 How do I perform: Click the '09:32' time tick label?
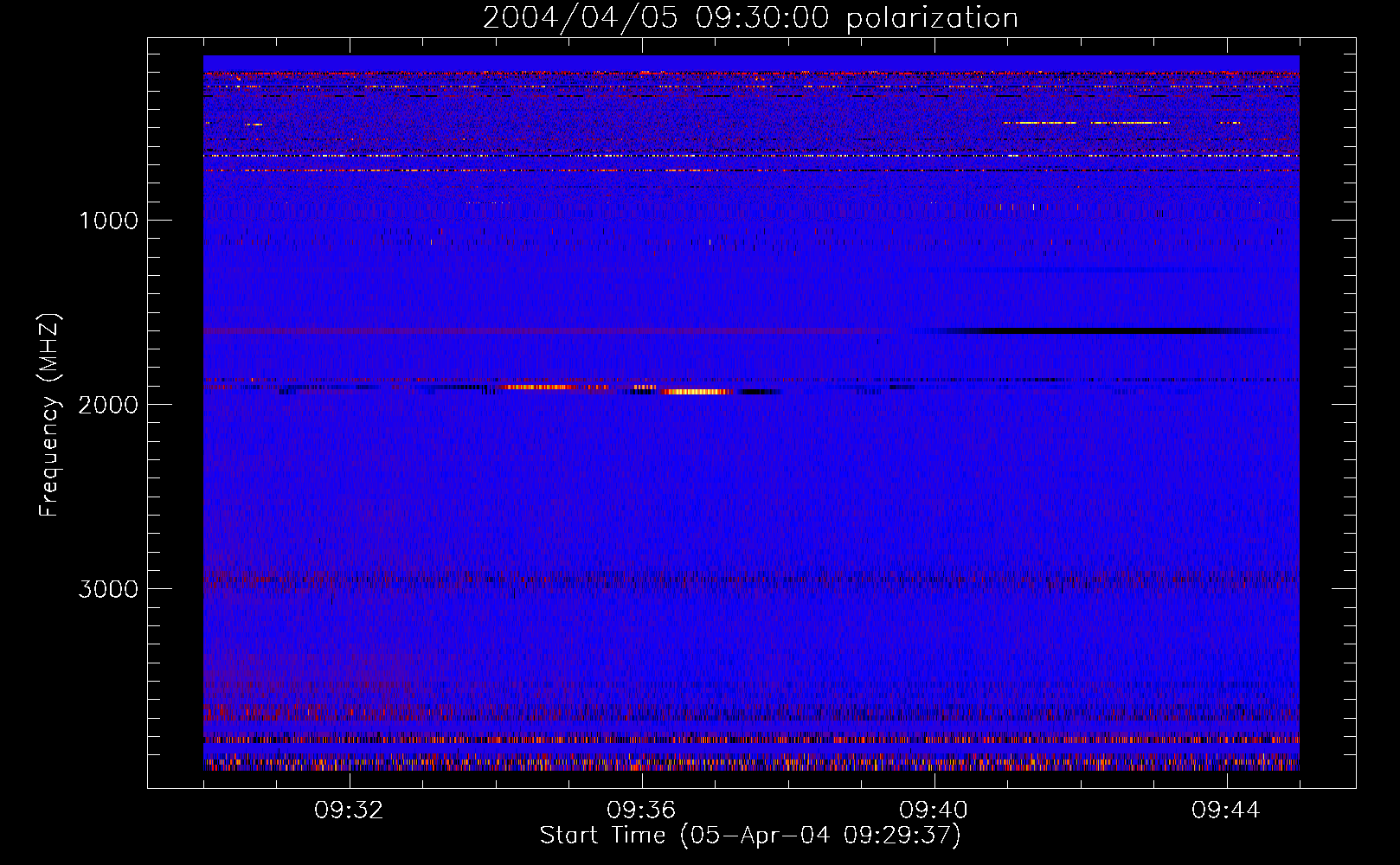point(349,811)
